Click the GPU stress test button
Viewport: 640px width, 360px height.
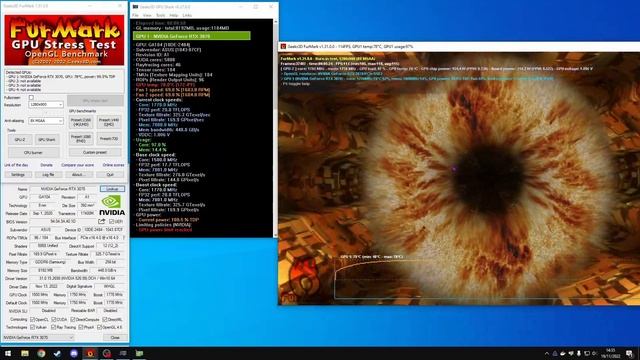pos(95,100)
